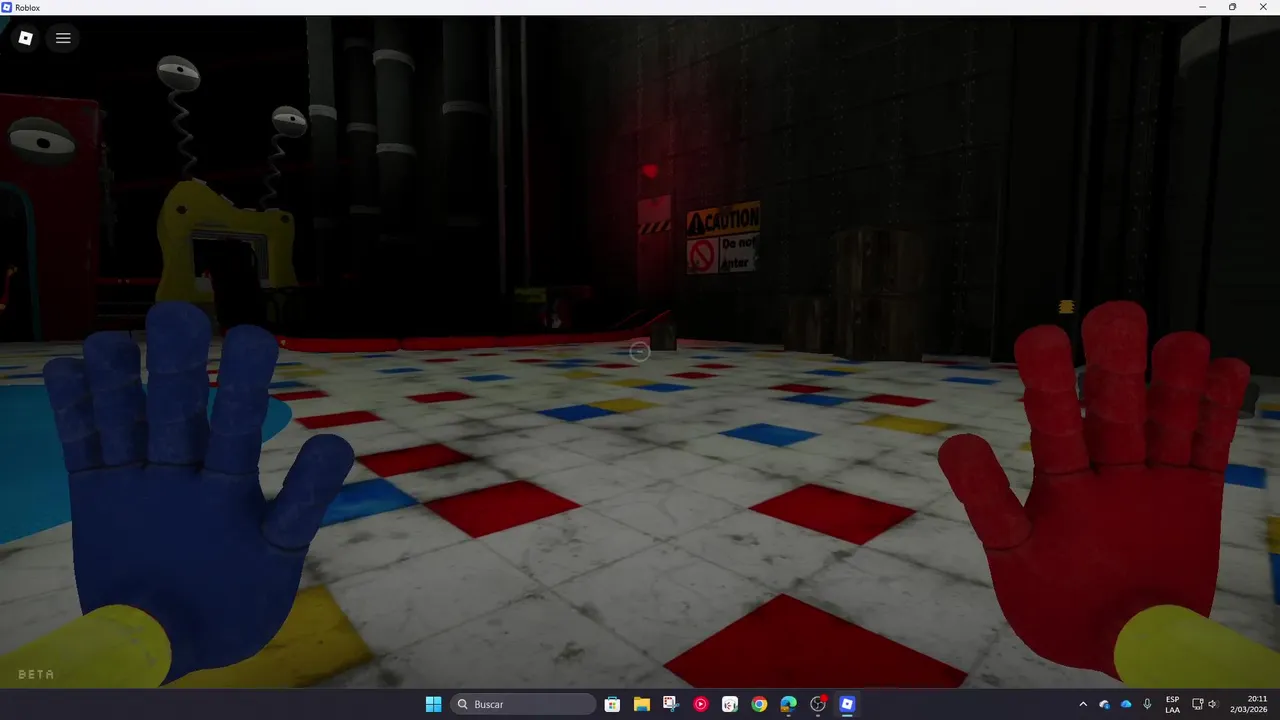The image size is (1280, 720).
Task: Close the Roblox window
Action: tap(1263, 7)
